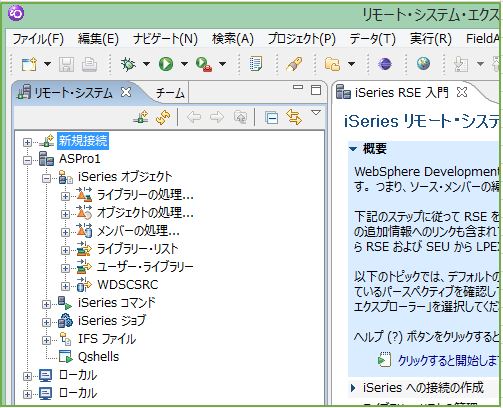Click the document list toolbar icon
This screenshot has width=503, height=408.
pyautogui.click(x=256, y=64)
